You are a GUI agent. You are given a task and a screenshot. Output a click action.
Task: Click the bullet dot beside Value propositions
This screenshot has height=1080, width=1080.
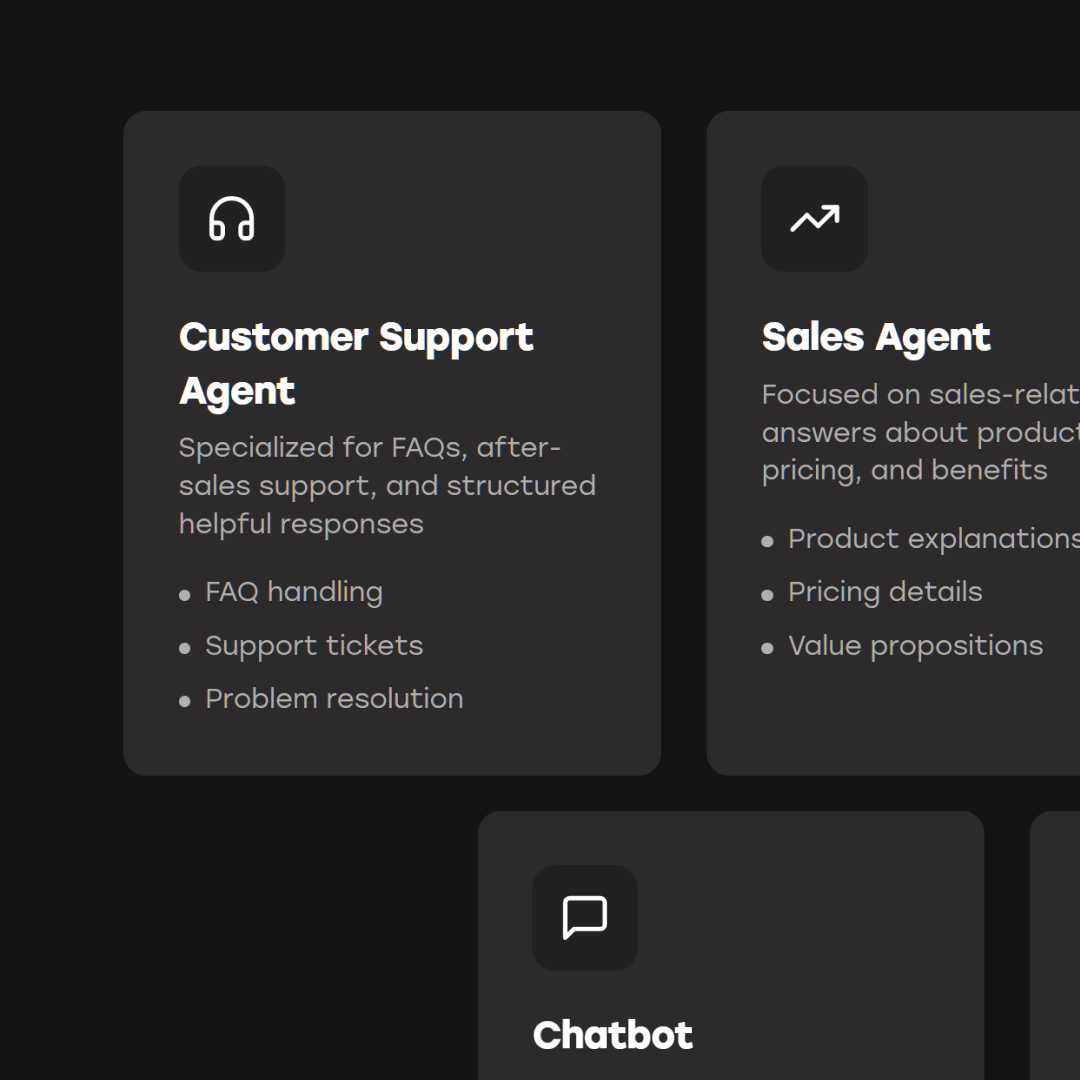(x=767, y=648)
